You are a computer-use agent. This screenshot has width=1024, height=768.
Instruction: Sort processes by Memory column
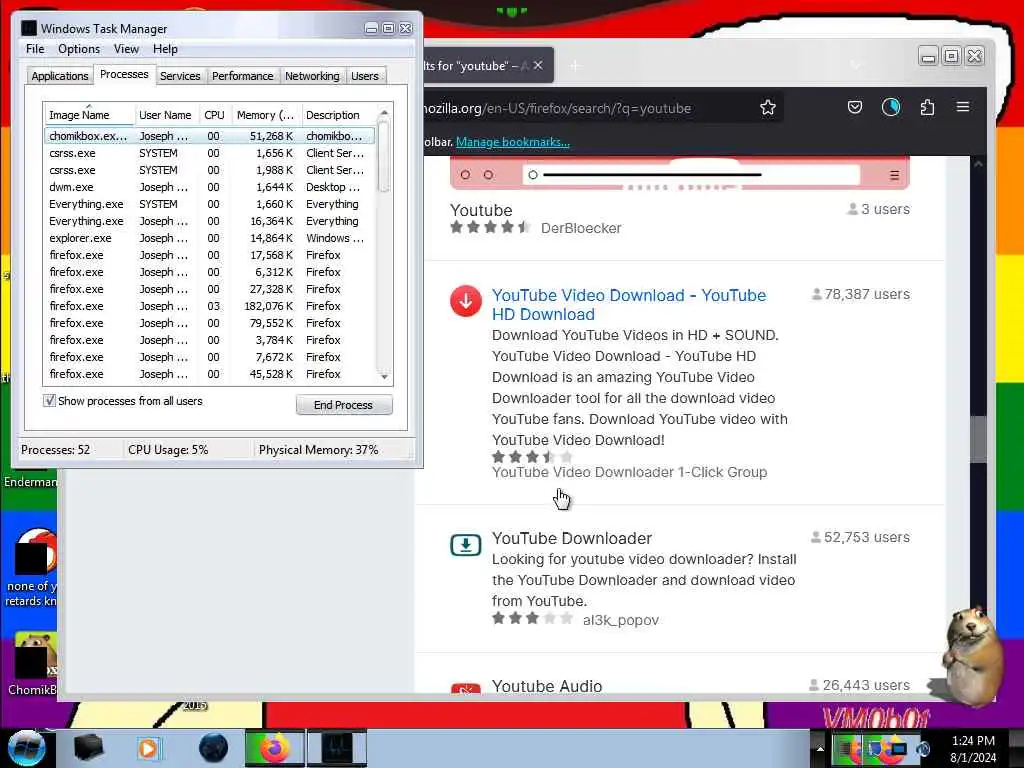(x=266, y=115)
